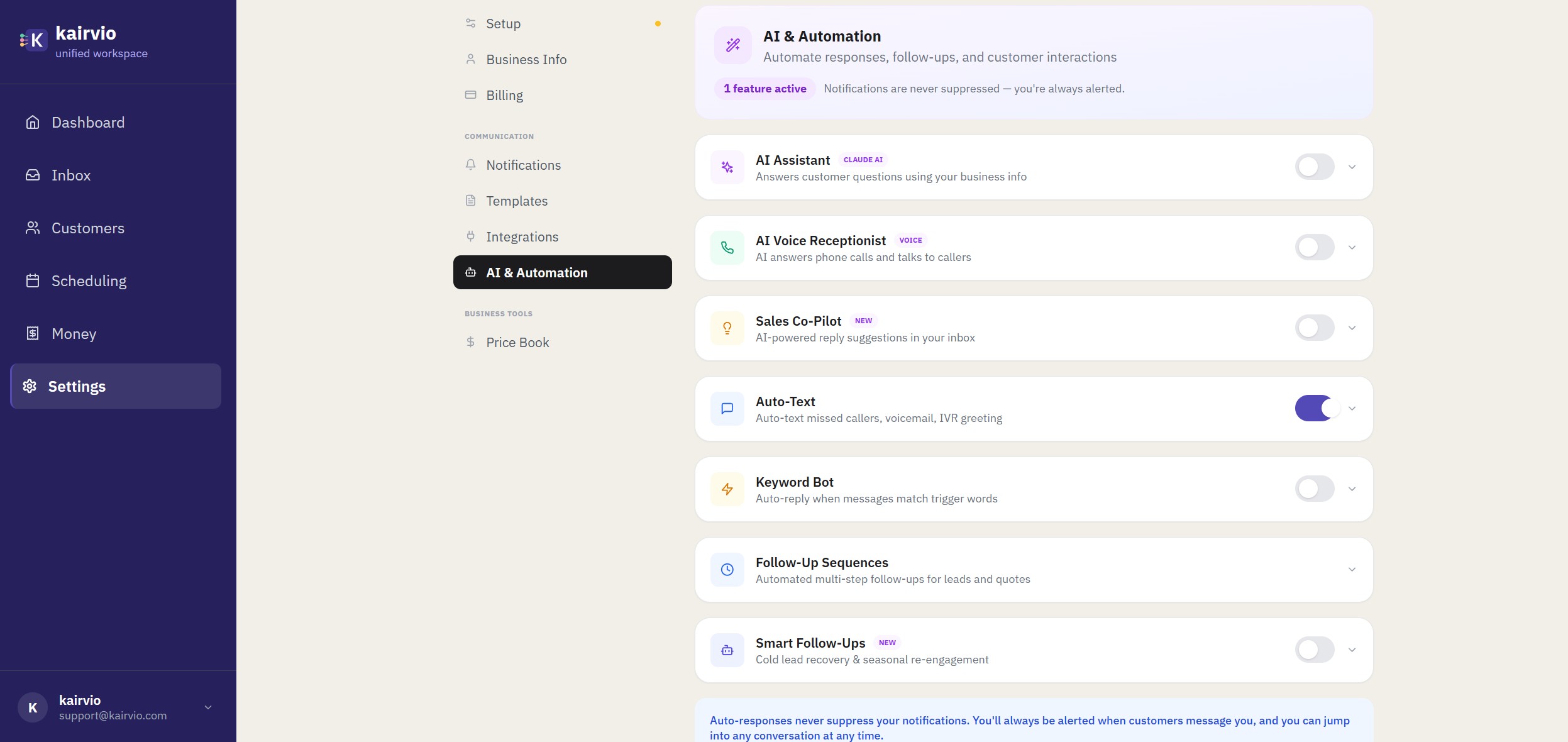
Task: Enable the AI Voice Receptionist toggle
Action: (x=1315, y=247)
